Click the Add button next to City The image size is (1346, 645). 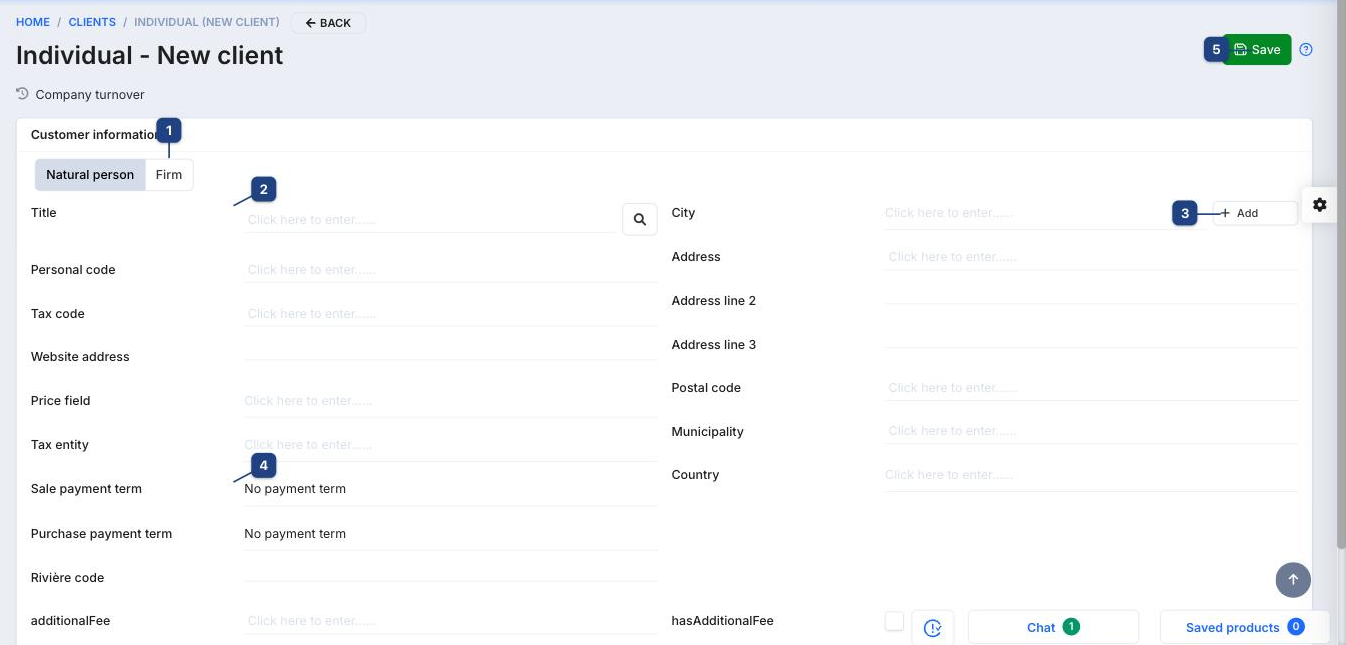1255,213
